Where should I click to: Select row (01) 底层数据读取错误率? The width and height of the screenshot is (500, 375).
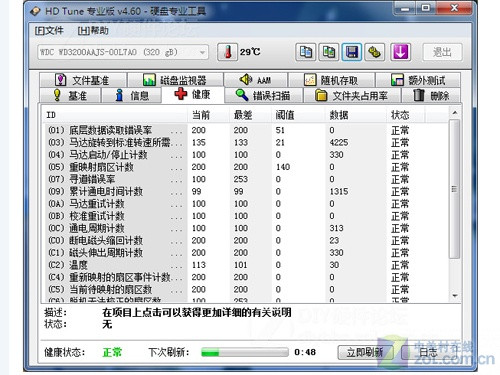(x=246, y=130)
